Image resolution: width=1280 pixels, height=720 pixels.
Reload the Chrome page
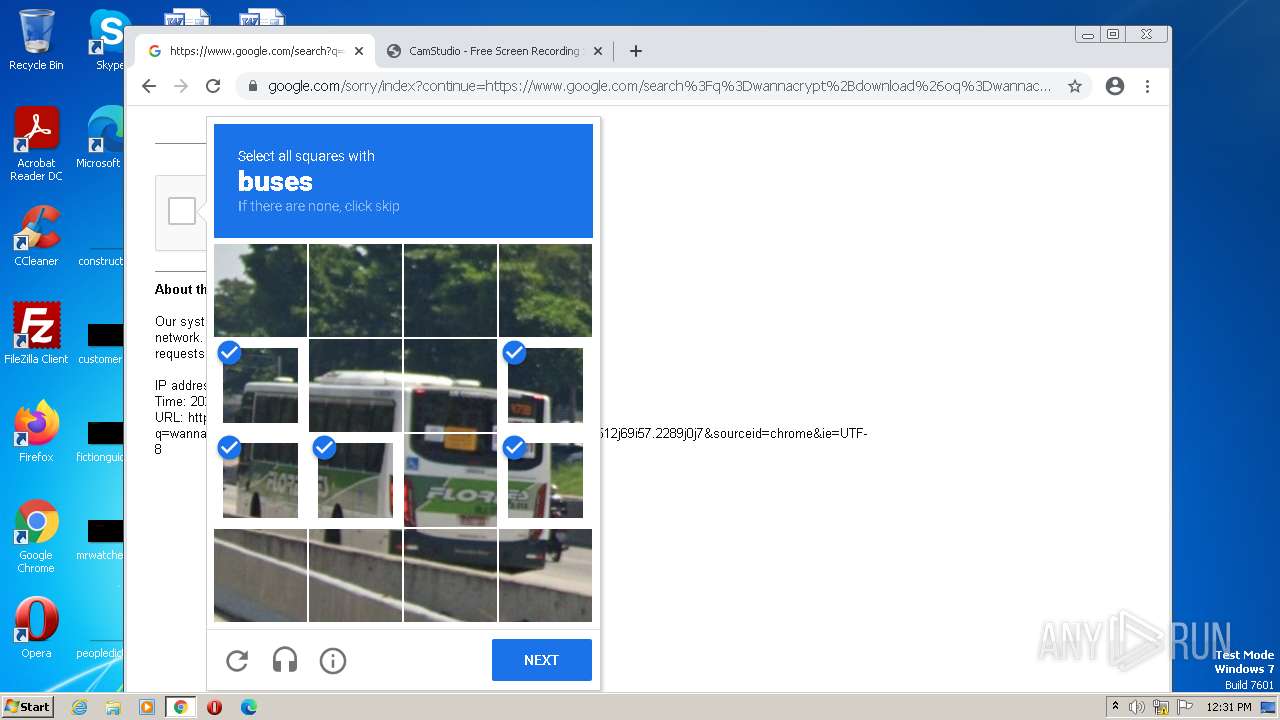(x=213, y=86)
